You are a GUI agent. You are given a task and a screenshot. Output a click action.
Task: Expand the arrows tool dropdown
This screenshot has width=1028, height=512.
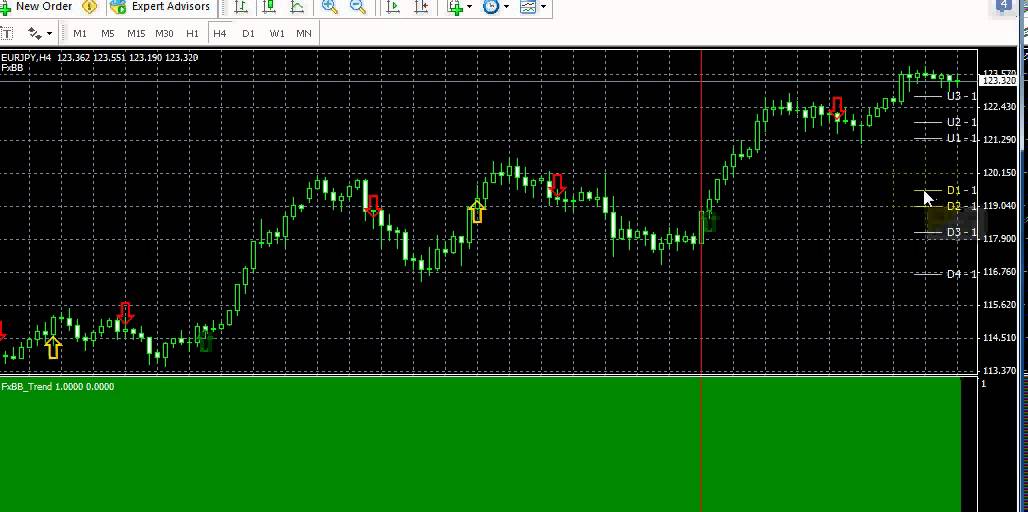(x=49, y=33)
